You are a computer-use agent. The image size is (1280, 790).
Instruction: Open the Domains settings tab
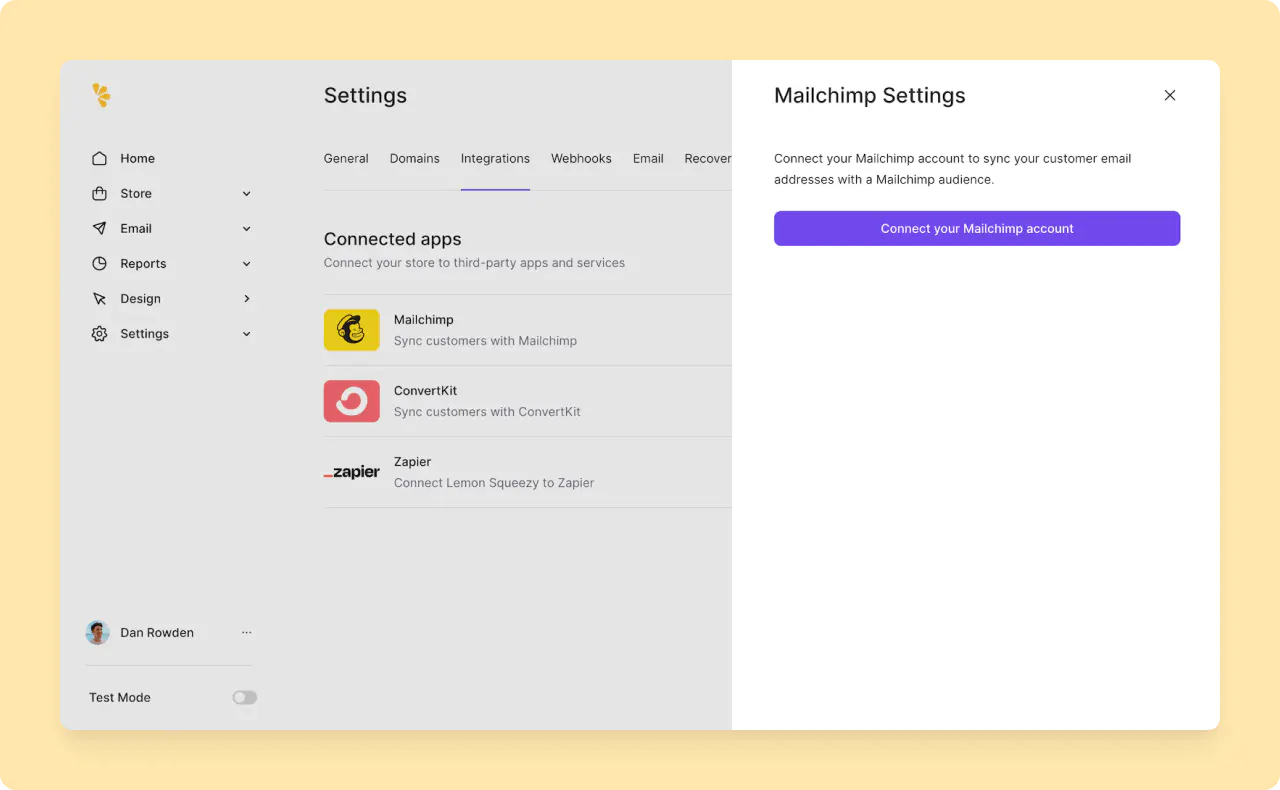(x=415, y=158)
